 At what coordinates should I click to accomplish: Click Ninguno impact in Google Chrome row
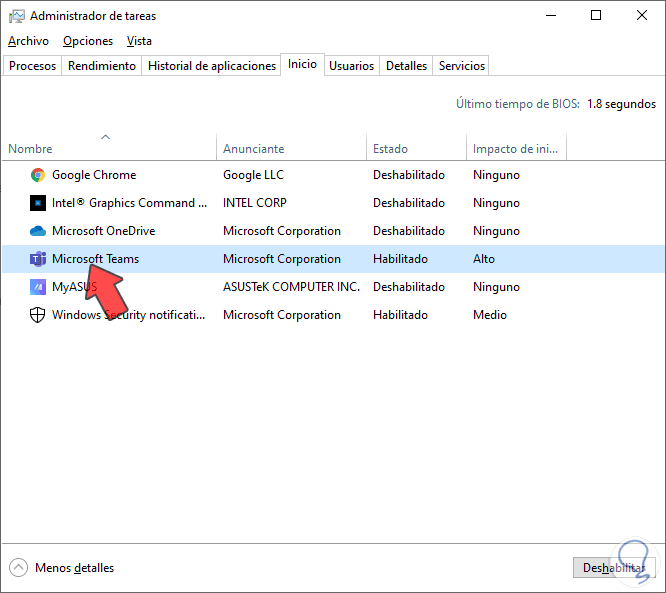tap(496, 175)
